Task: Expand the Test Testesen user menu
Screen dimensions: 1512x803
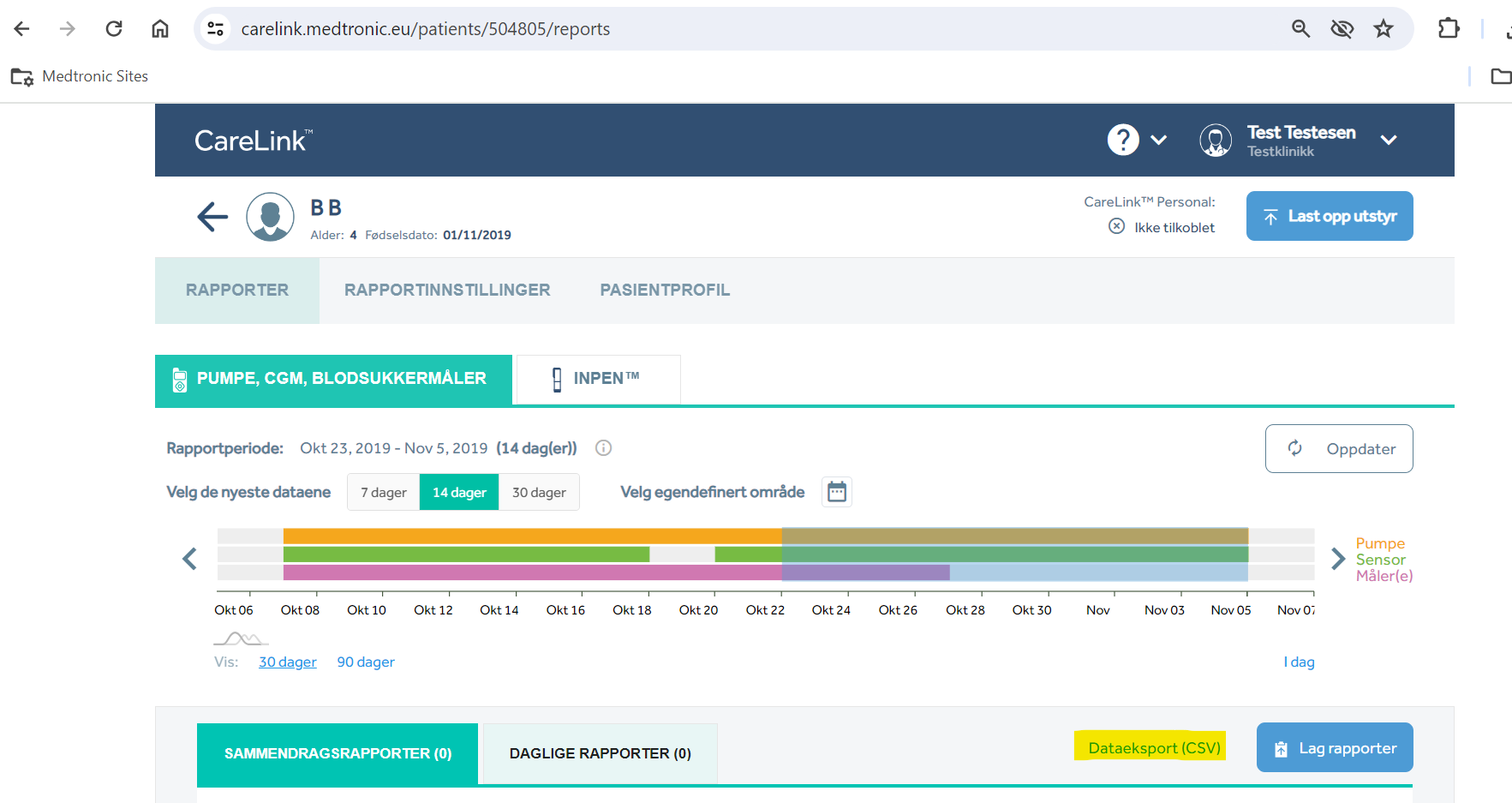Action: coord(1389,140)
